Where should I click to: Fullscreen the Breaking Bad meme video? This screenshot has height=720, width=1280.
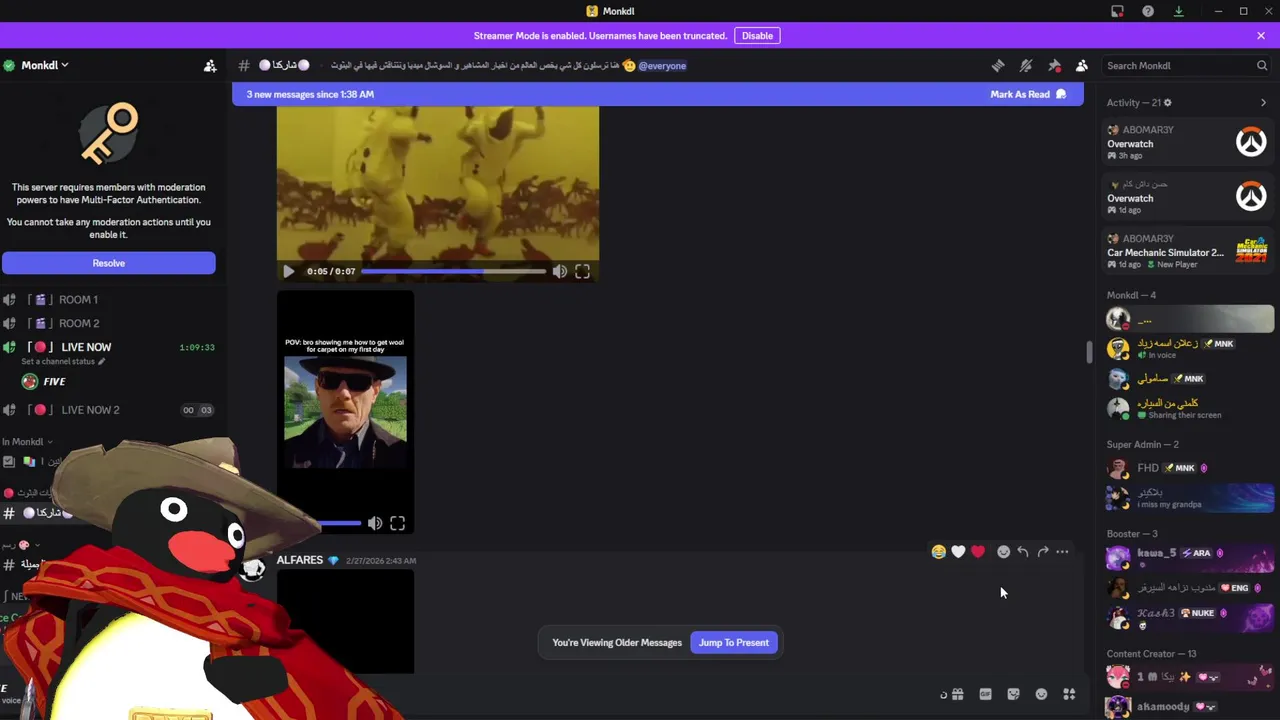tap(397, 523)
